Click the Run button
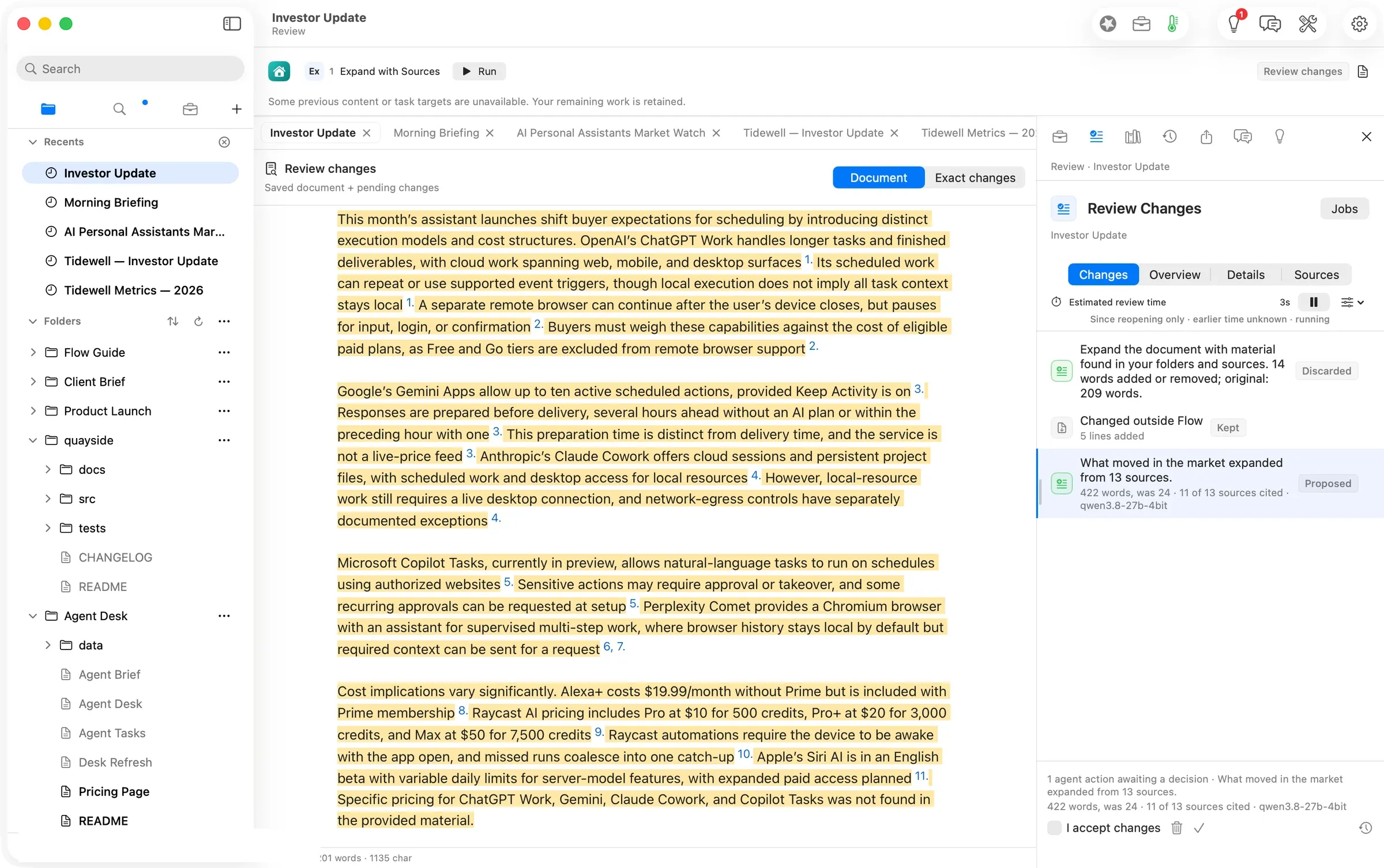The height and width of the screenshot is (868, 1384). (x=479, y=71)
